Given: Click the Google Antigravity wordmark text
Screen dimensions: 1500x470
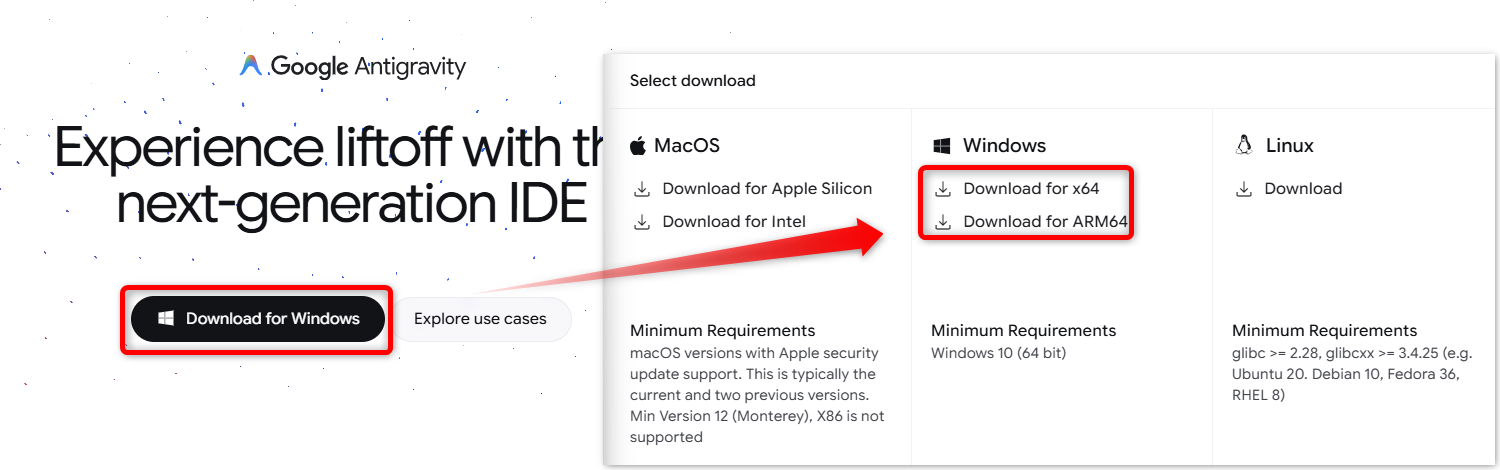Looking at the screenshot, I should [368, 67].
